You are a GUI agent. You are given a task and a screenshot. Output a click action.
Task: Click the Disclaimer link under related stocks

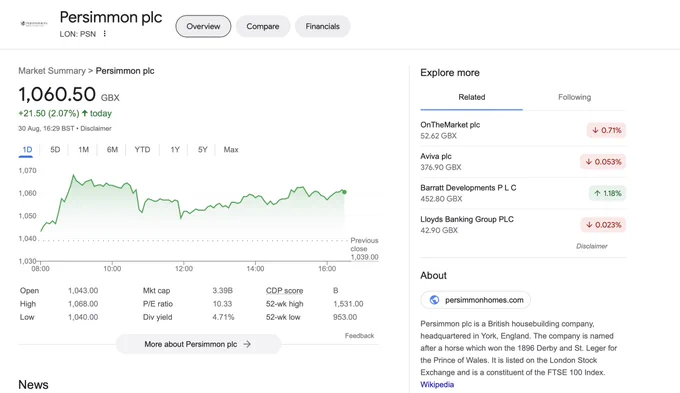point(592,246)
